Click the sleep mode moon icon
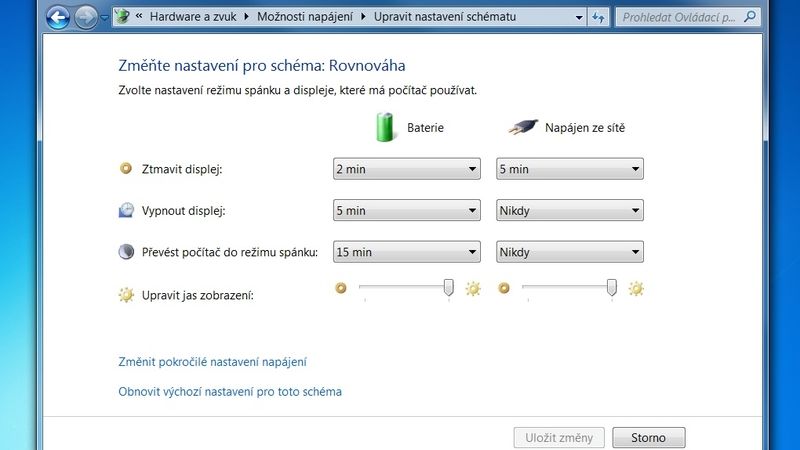 click(126, 252)
